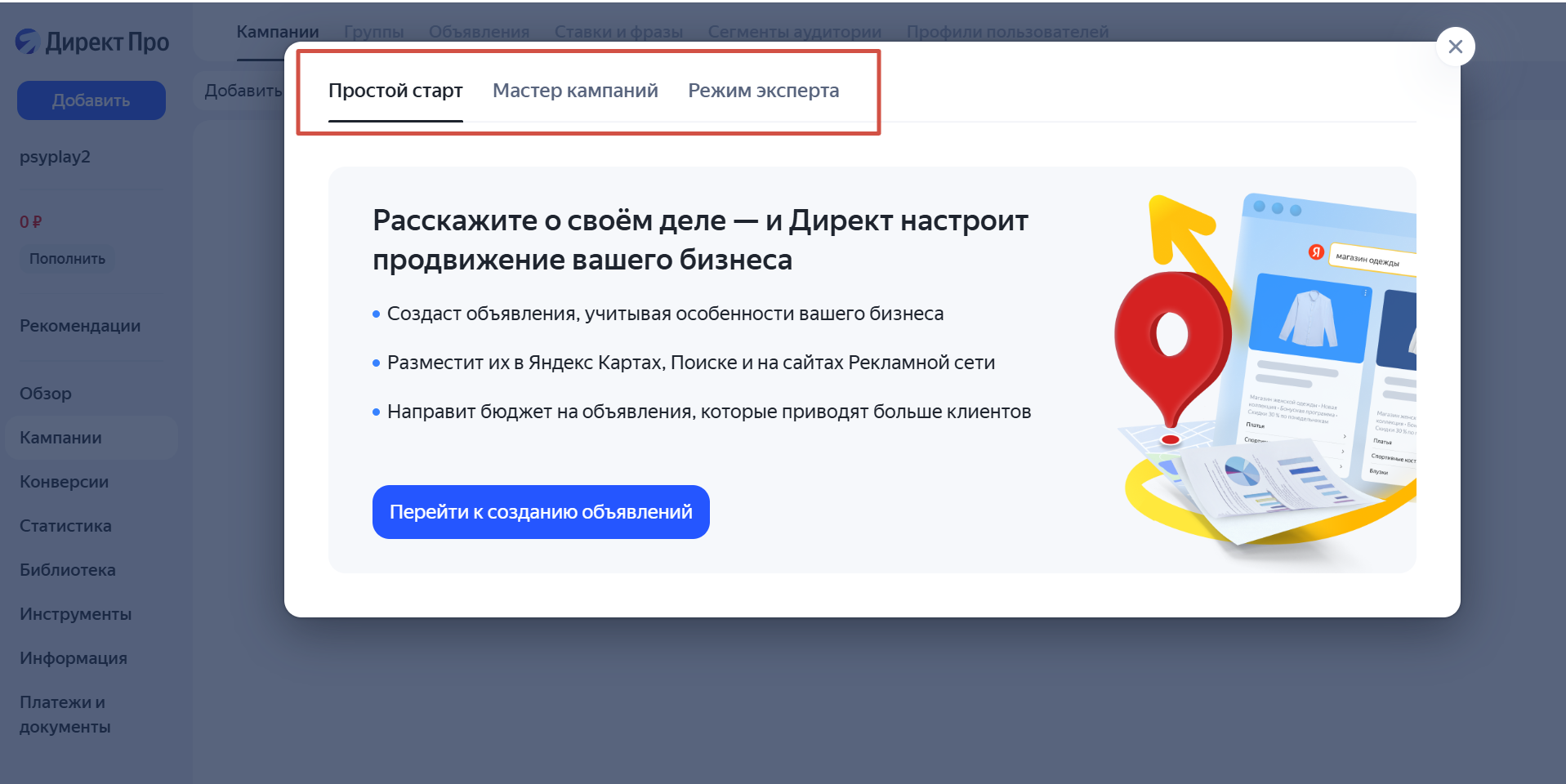Click the dialog heading Расскажите о своём деле
The width and height of the screenshot is (1566, 784).
point(700,240)
